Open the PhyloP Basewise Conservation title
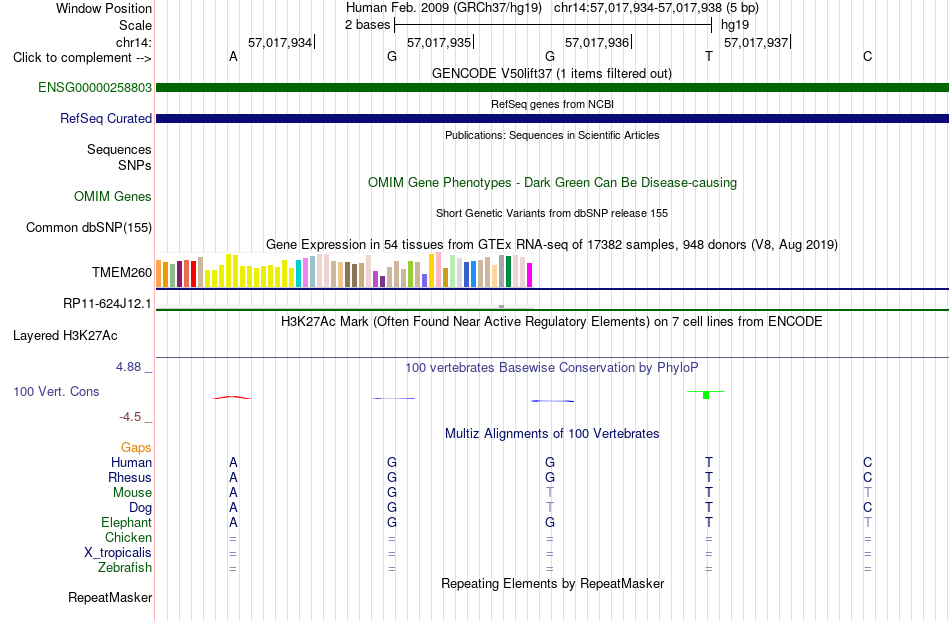Viewport: 950px width, 621px height. (x=552, y=367)
